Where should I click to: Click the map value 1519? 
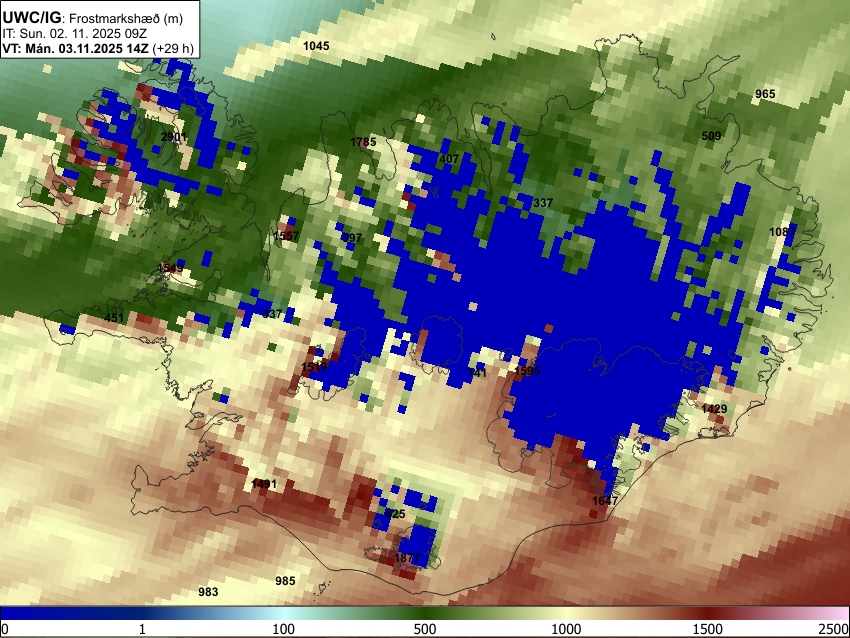point(314,367)
